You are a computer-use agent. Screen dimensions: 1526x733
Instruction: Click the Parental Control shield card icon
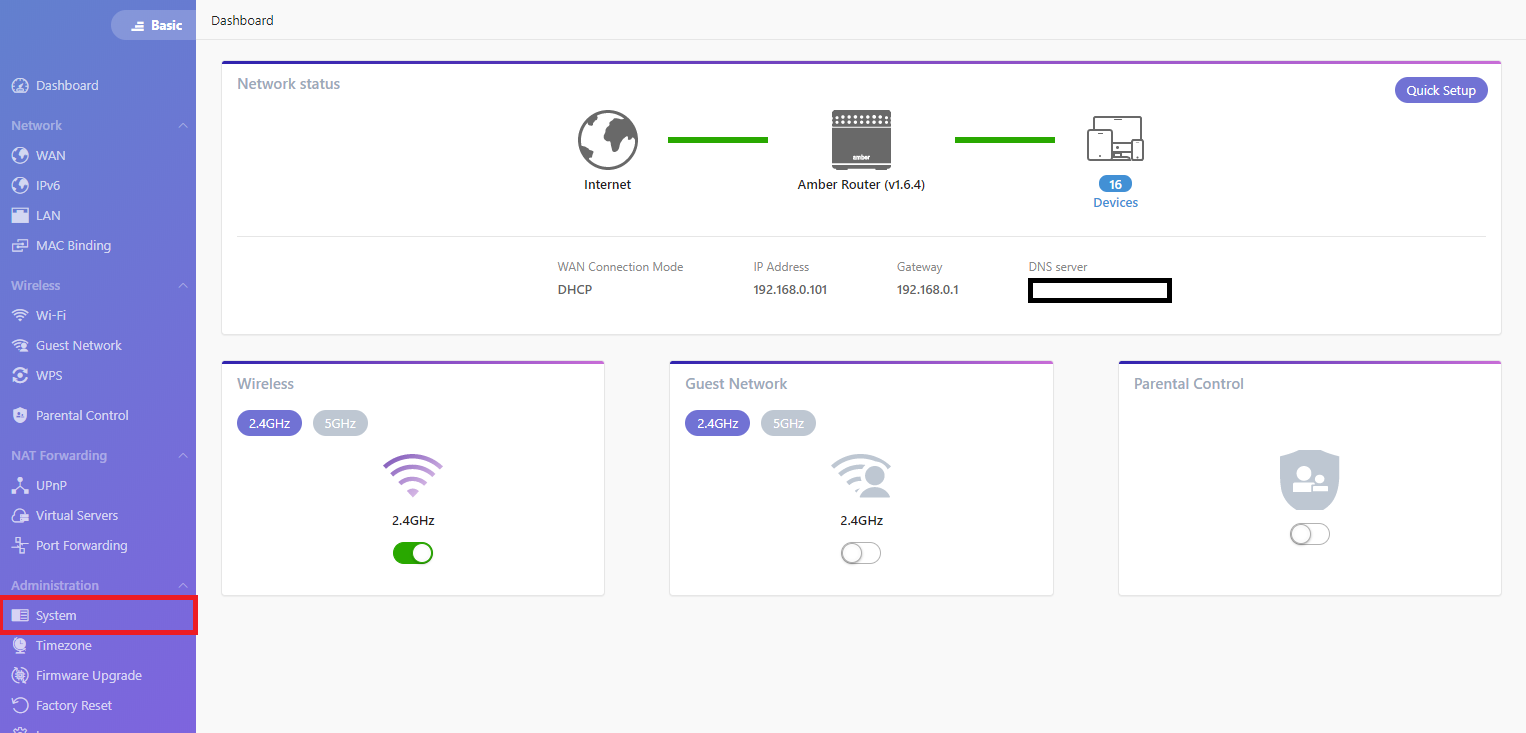point(1309,480)
